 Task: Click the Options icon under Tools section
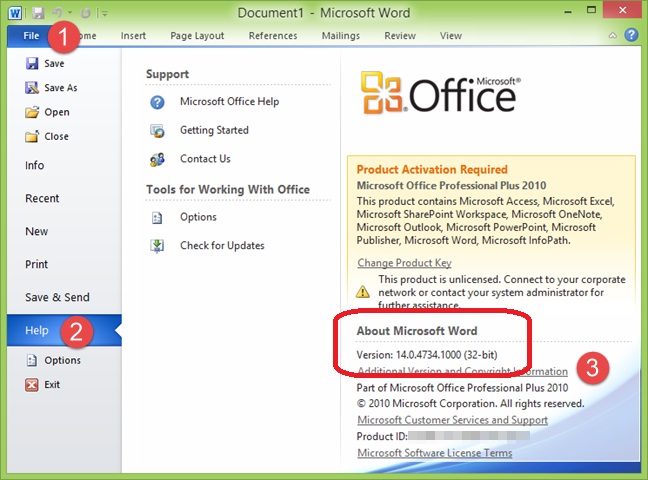[157, 217]
